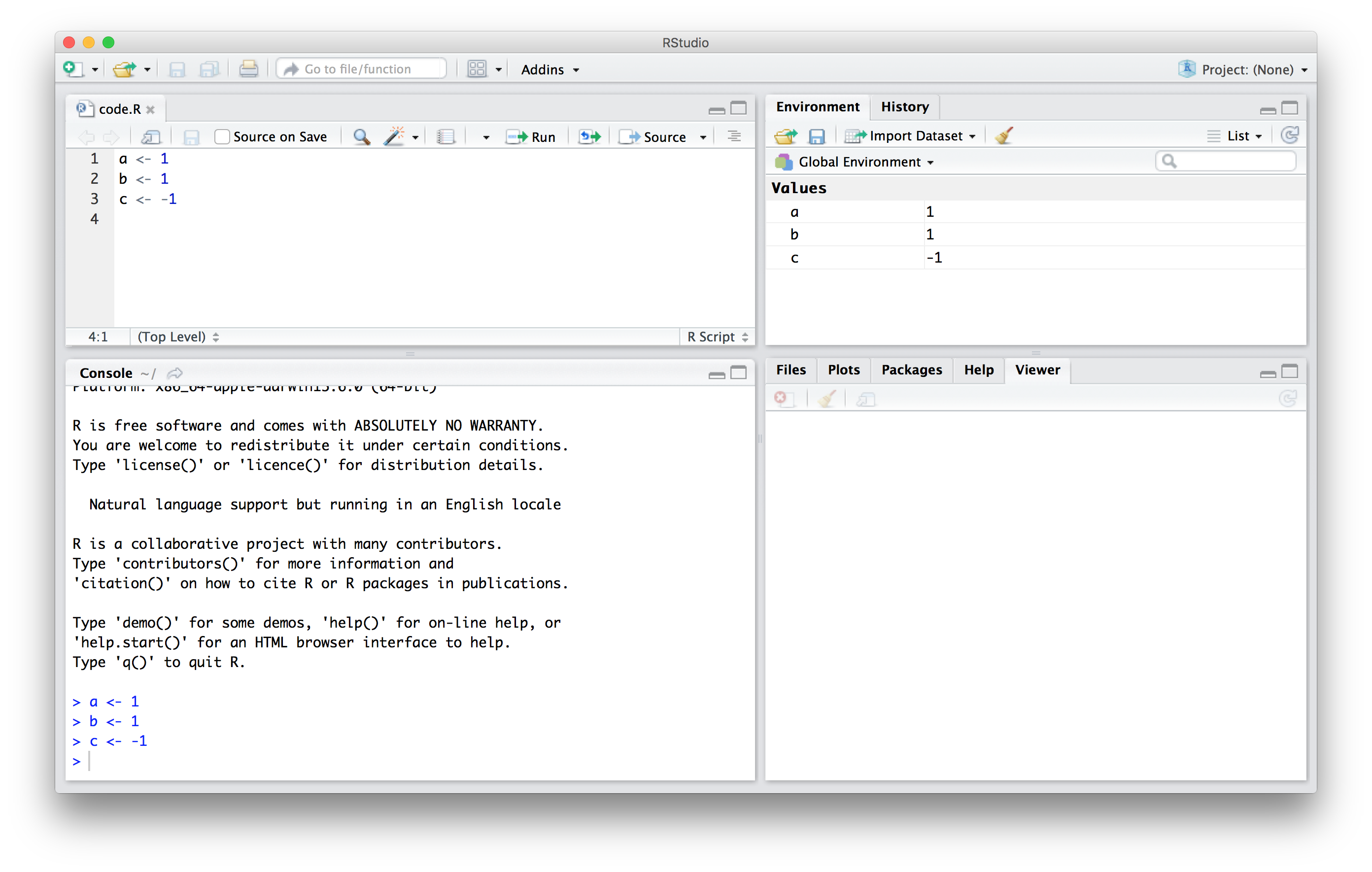The height and width of the screenshot is (872, 1372).
Task: Click the compile report notebook icon
Action: (446, 136)
